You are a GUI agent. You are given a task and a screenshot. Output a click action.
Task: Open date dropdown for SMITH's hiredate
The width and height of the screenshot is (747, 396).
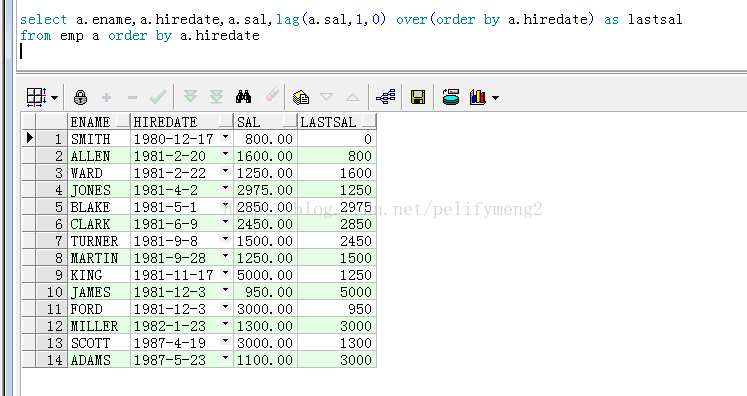tap(225, 138)
